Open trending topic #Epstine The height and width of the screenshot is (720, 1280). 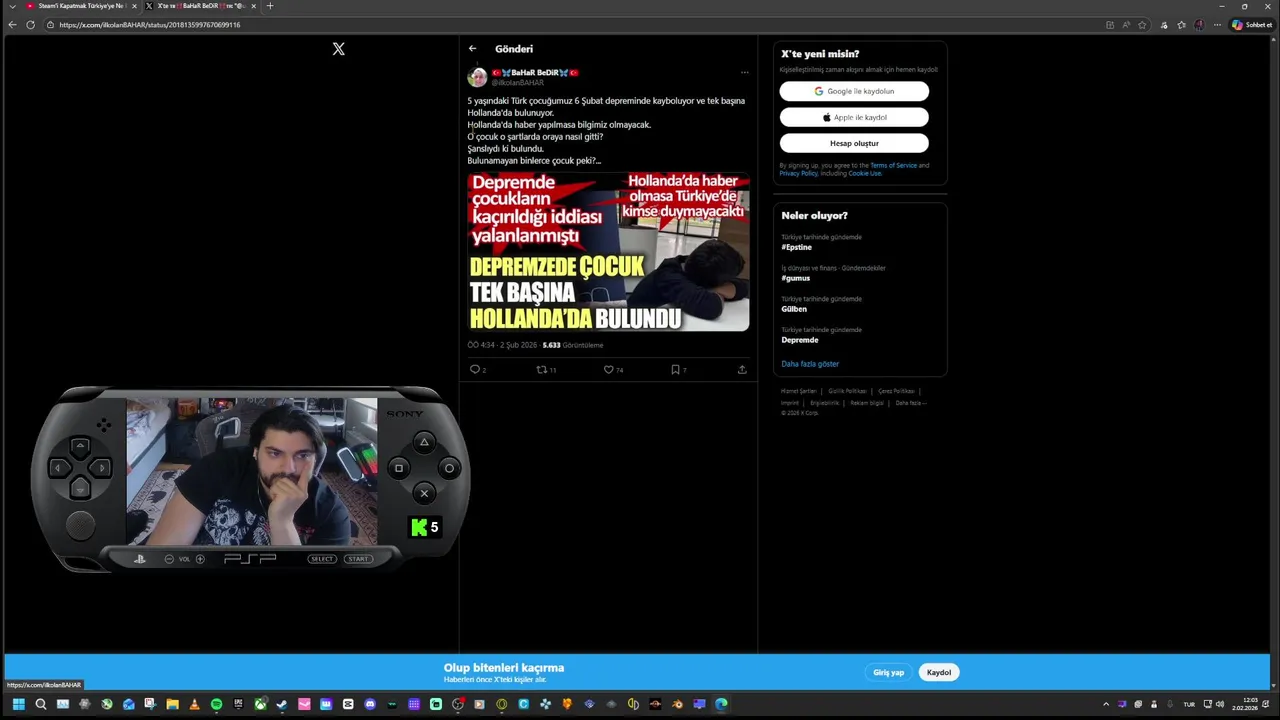797,247
